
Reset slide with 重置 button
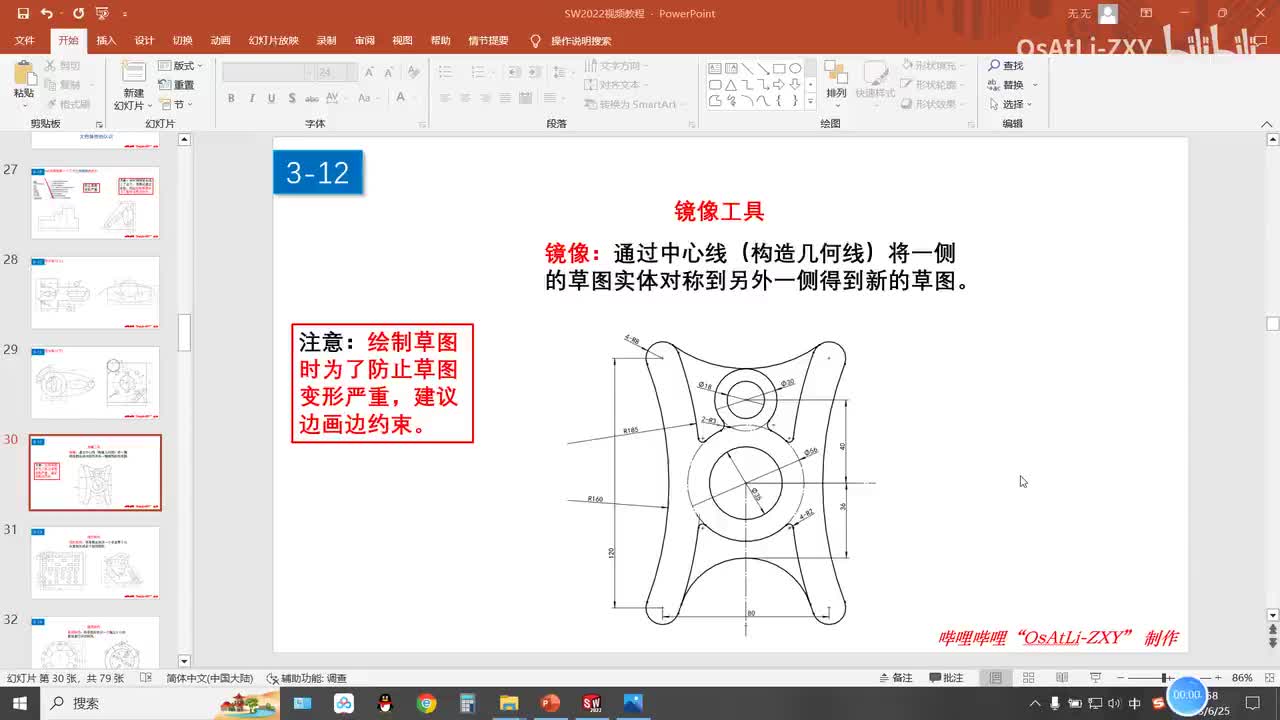click(177, 85)
